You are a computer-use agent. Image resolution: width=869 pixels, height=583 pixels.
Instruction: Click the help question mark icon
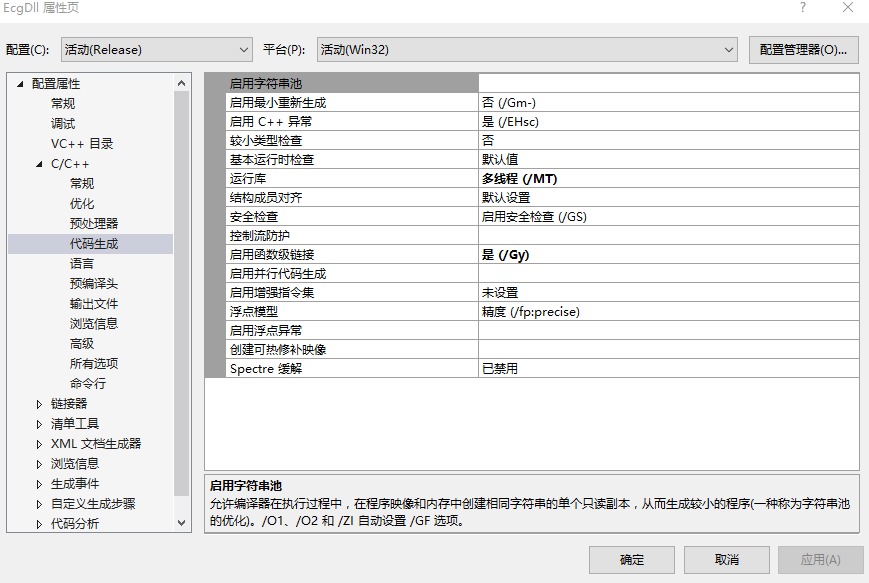pos(802,7)
